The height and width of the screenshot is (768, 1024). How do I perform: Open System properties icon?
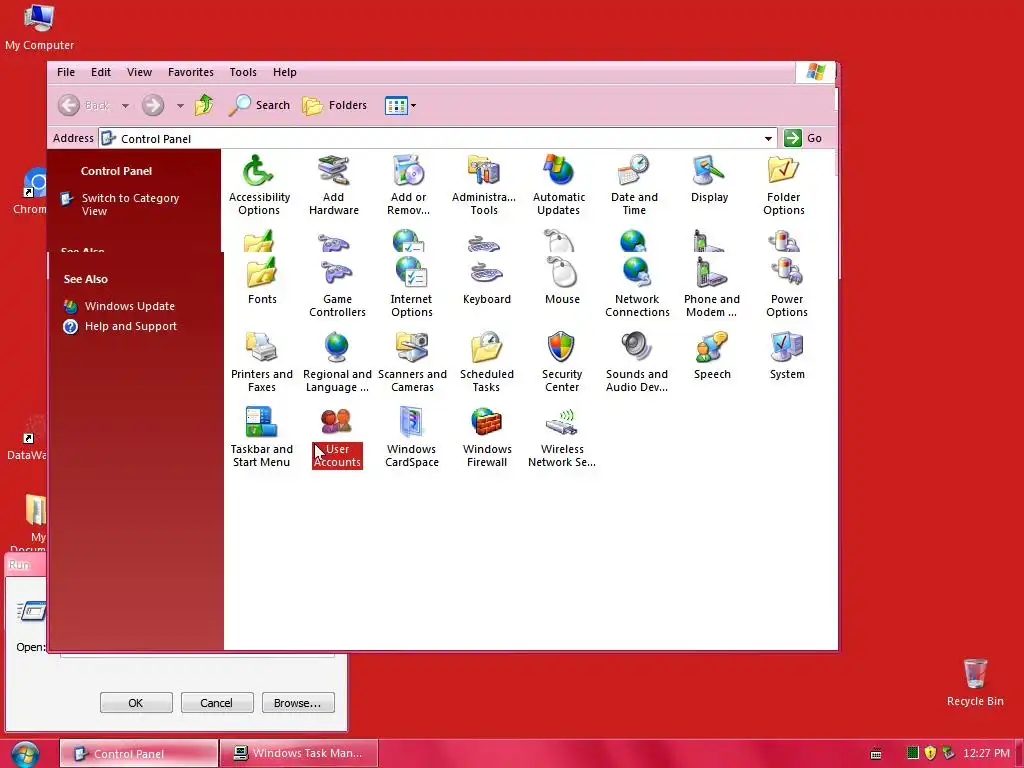pyautogui.click(x=787, y=356)
